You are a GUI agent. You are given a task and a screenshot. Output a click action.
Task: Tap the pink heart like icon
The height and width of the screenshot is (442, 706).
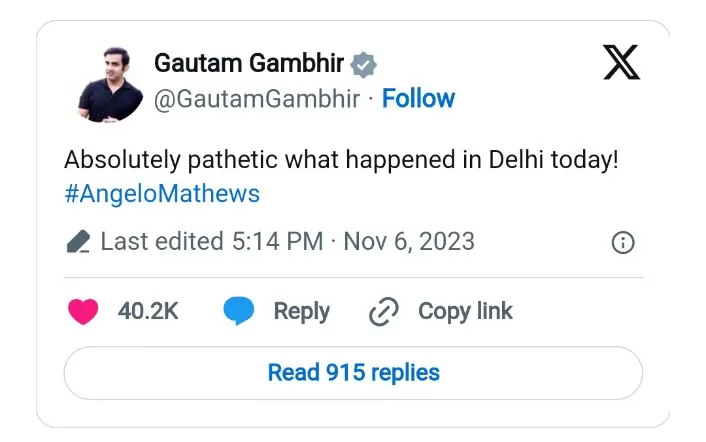tap(84, 311)
